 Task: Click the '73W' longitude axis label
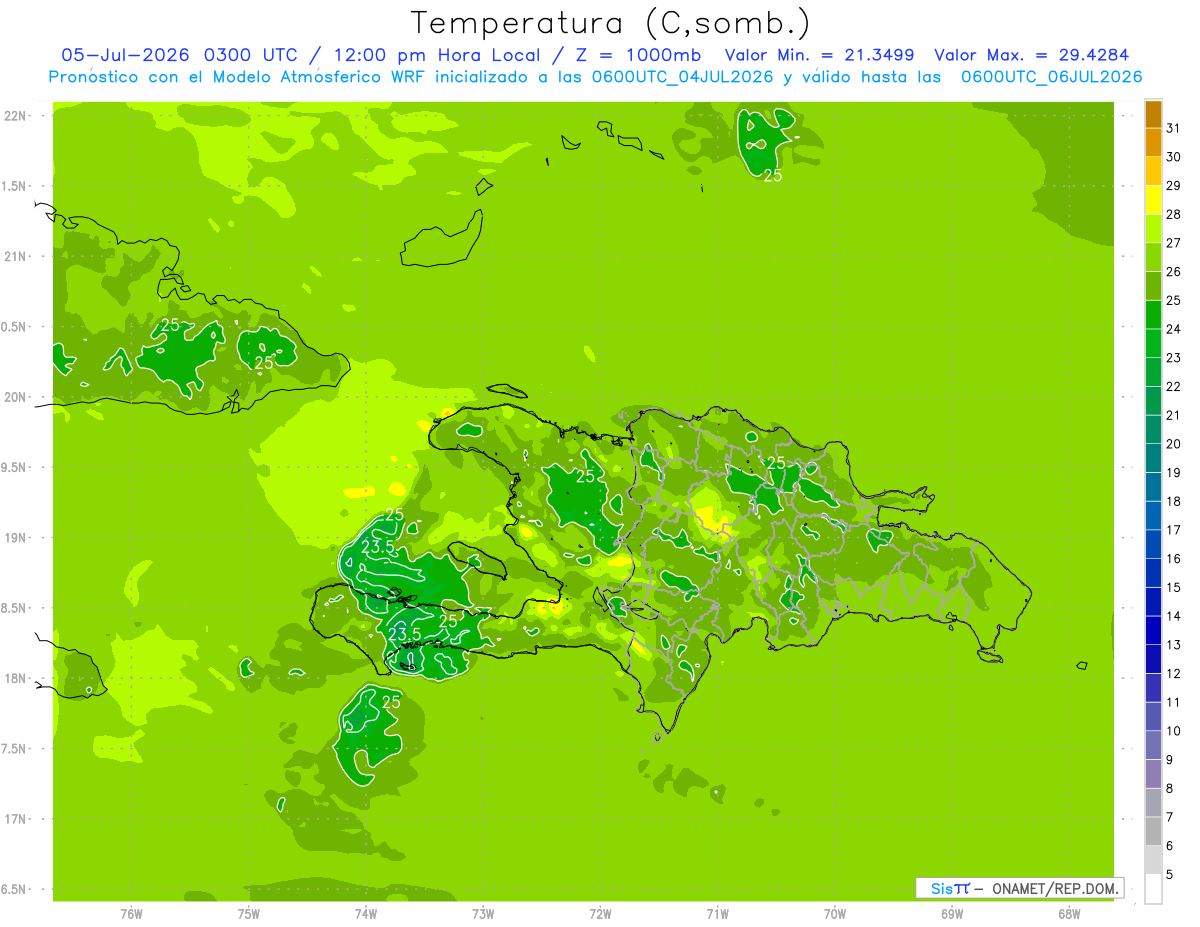point(483,914)
